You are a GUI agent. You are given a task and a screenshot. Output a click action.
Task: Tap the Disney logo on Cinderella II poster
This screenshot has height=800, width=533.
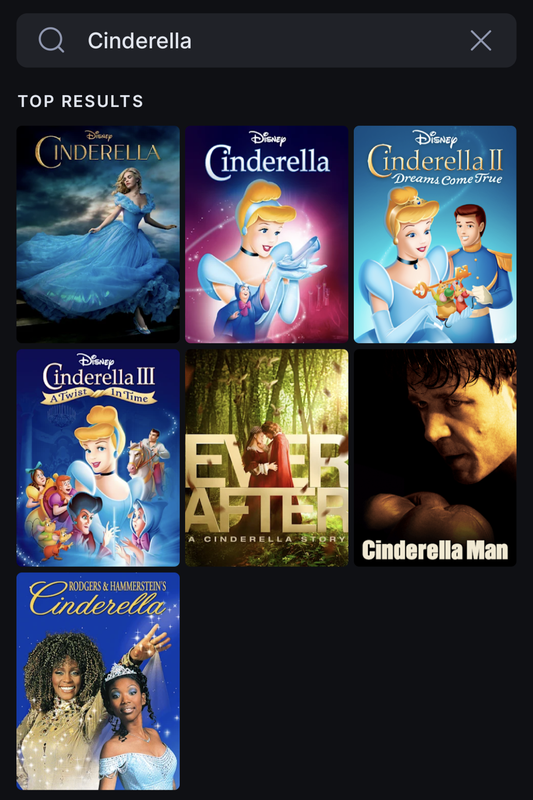click(435, 138)
